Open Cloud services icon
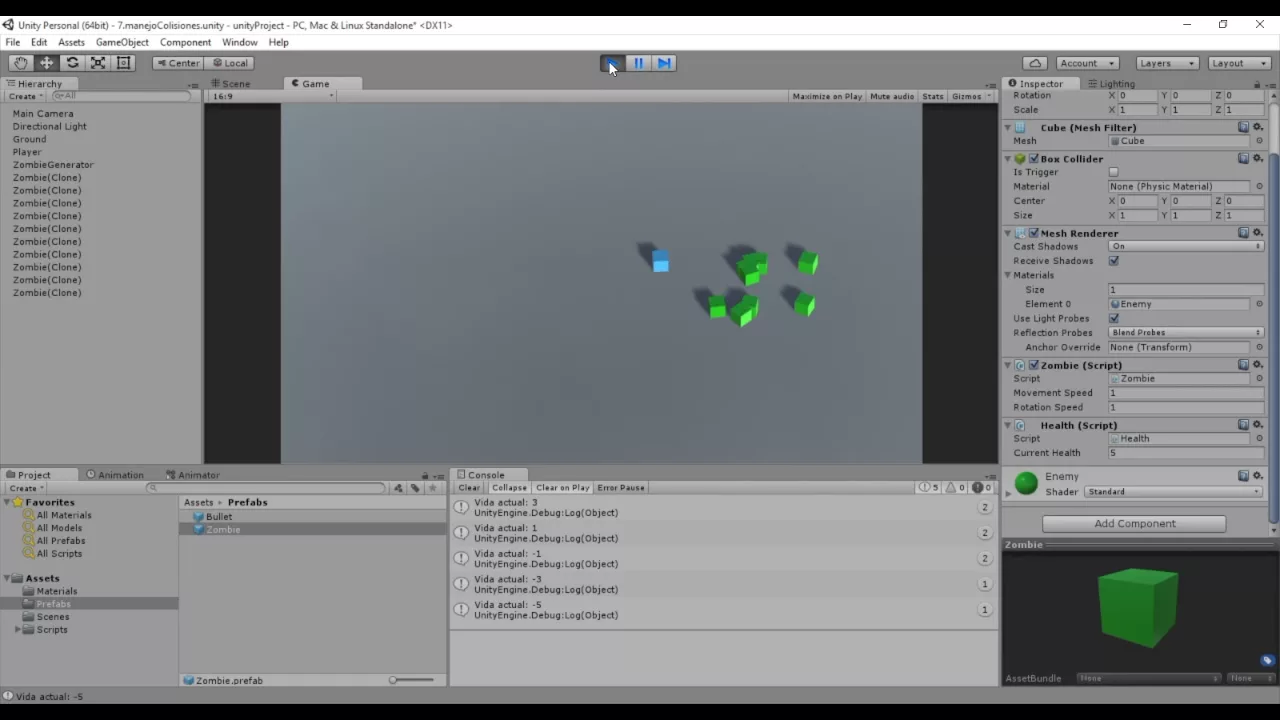1280x720 pixels. [1035, 63]
